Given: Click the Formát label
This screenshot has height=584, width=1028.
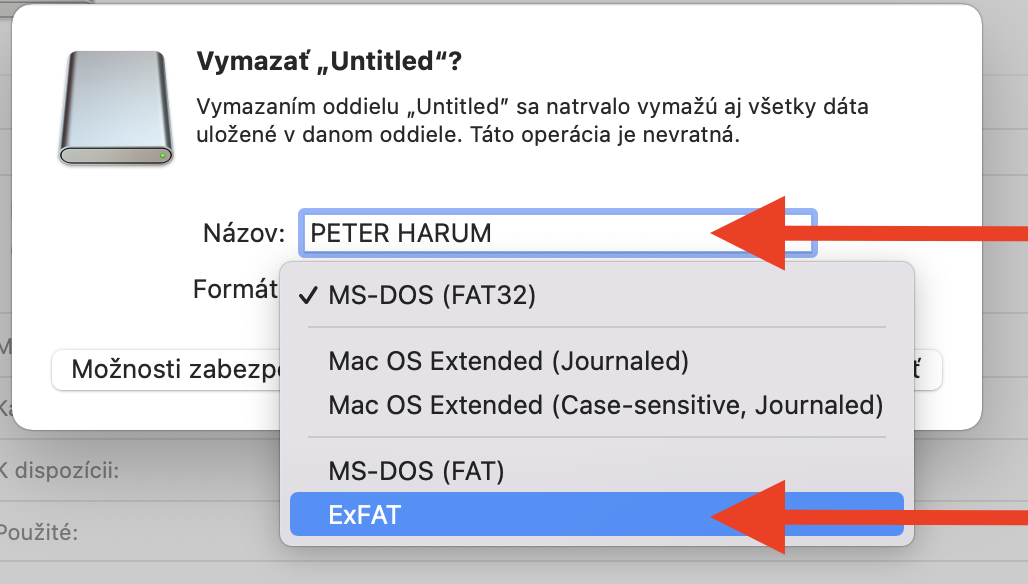Looking at the screenshot, I should [235, 290].
